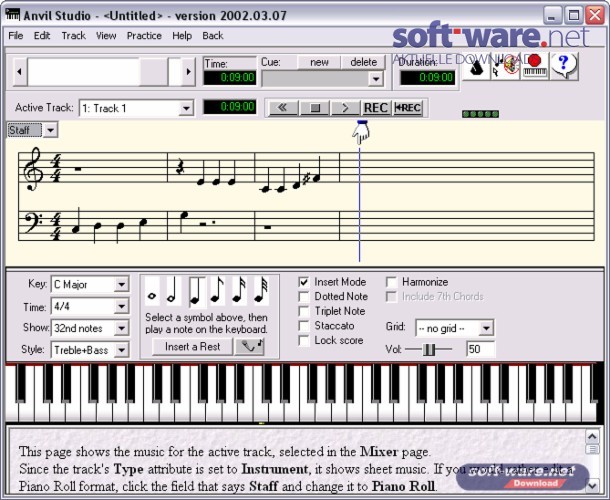
Task: Click the hand-shaped playback position marker
Action: tap(361, 132)
